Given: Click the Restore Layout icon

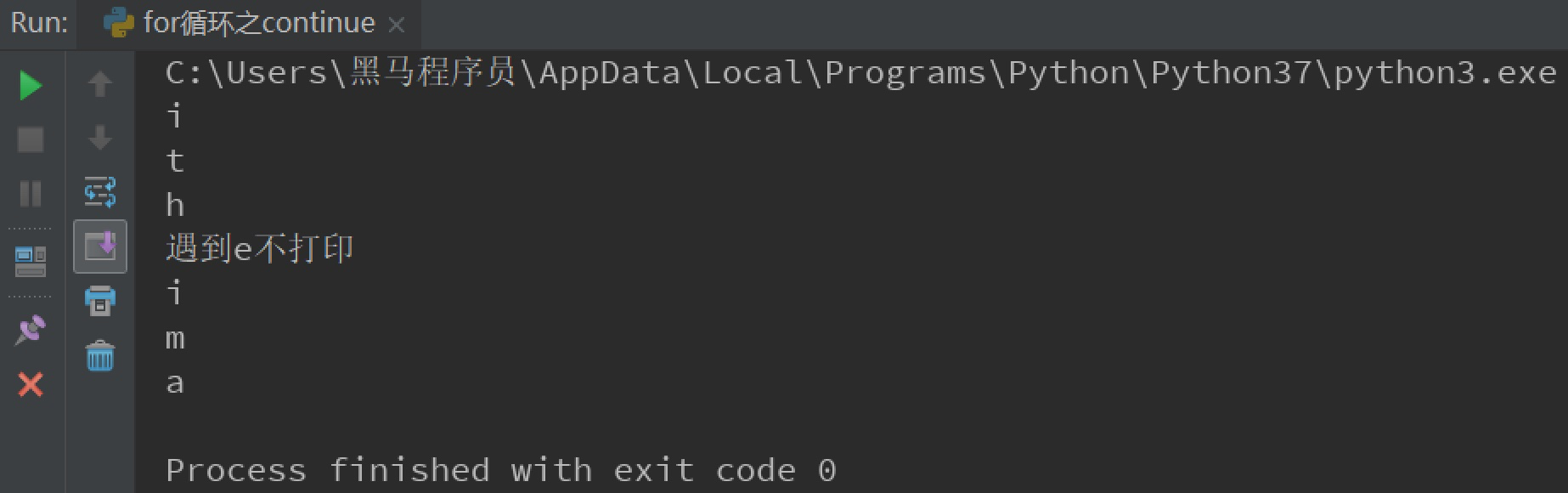Looking at the screenshot, I should 31,260.
